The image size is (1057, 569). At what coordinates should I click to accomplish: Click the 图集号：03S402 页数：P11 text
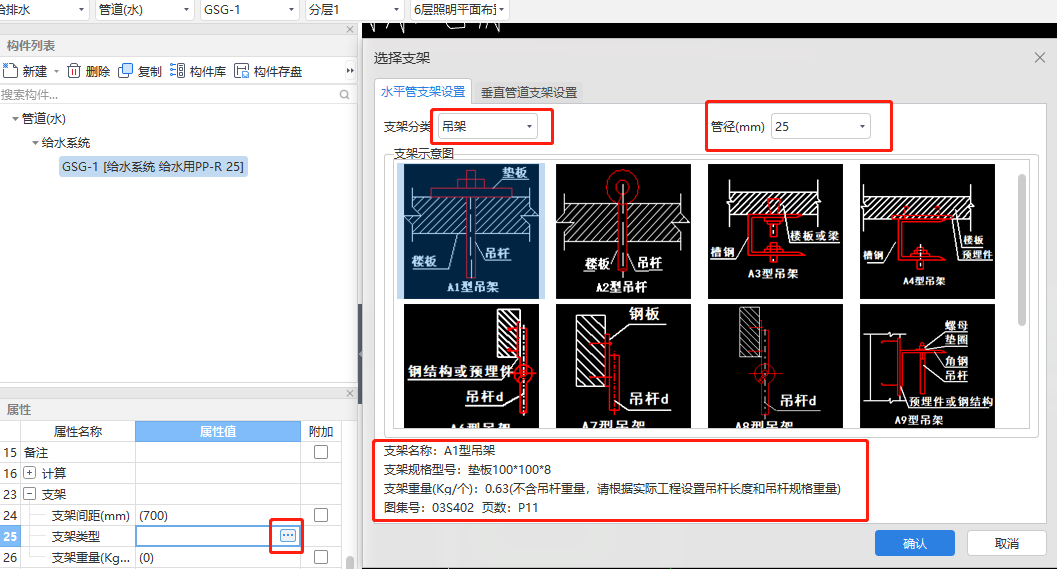(x=461, y=507)
